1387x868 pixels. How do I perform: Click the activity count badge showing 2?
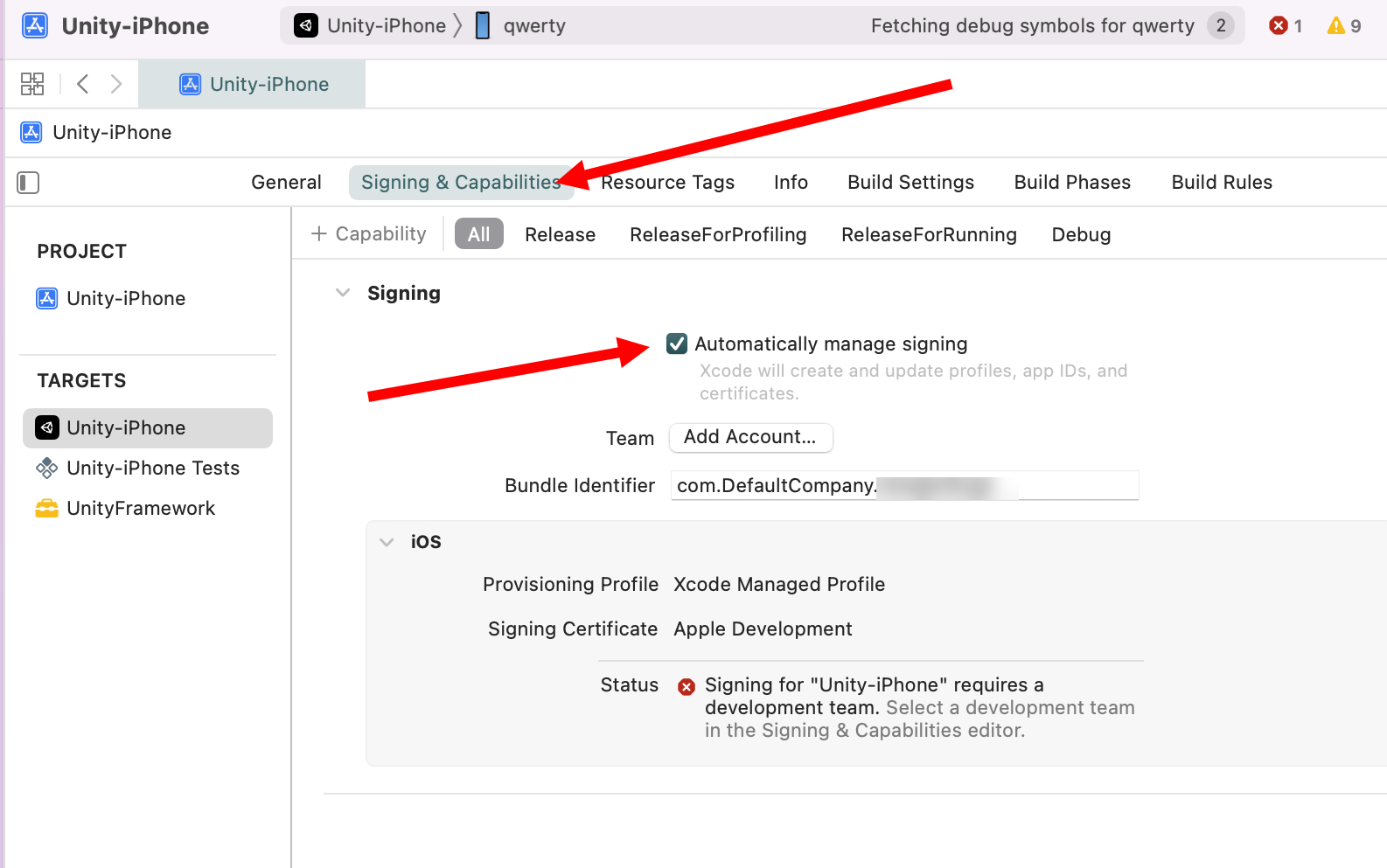tap(1221, 25)
